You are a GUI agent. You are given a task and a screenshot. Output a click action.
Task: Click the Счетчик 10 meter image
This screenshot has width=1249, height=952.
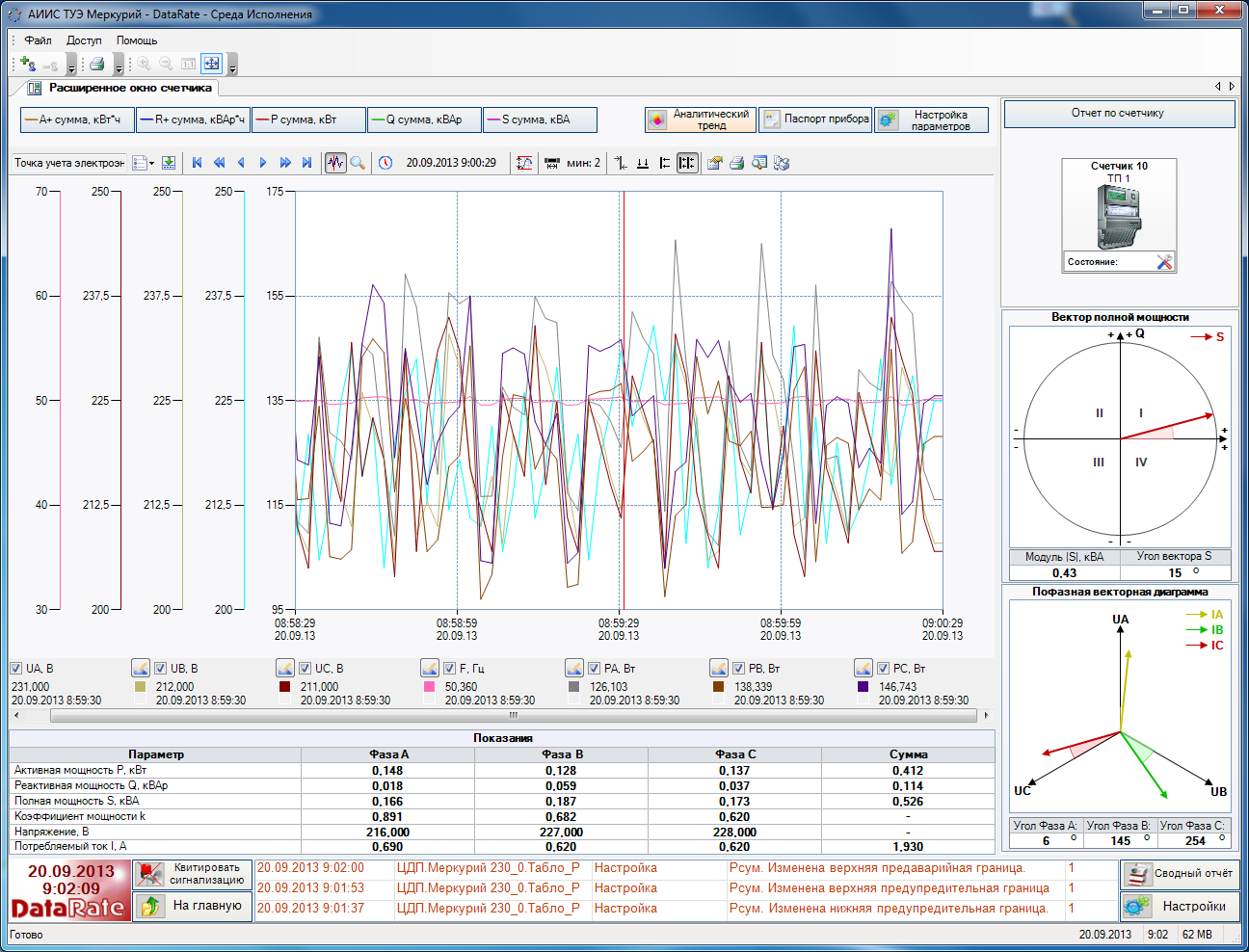pos(1119,216)
